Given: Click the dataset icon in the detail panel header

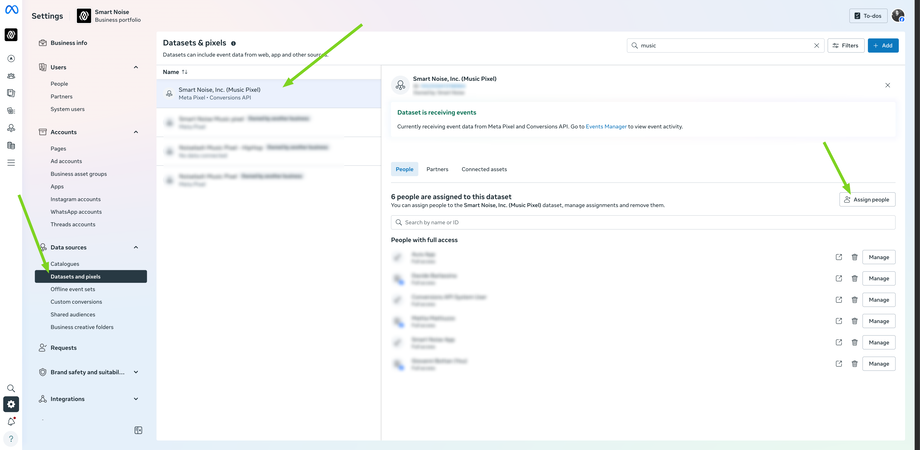Looking at the screenshot, I should coord(400,85).
